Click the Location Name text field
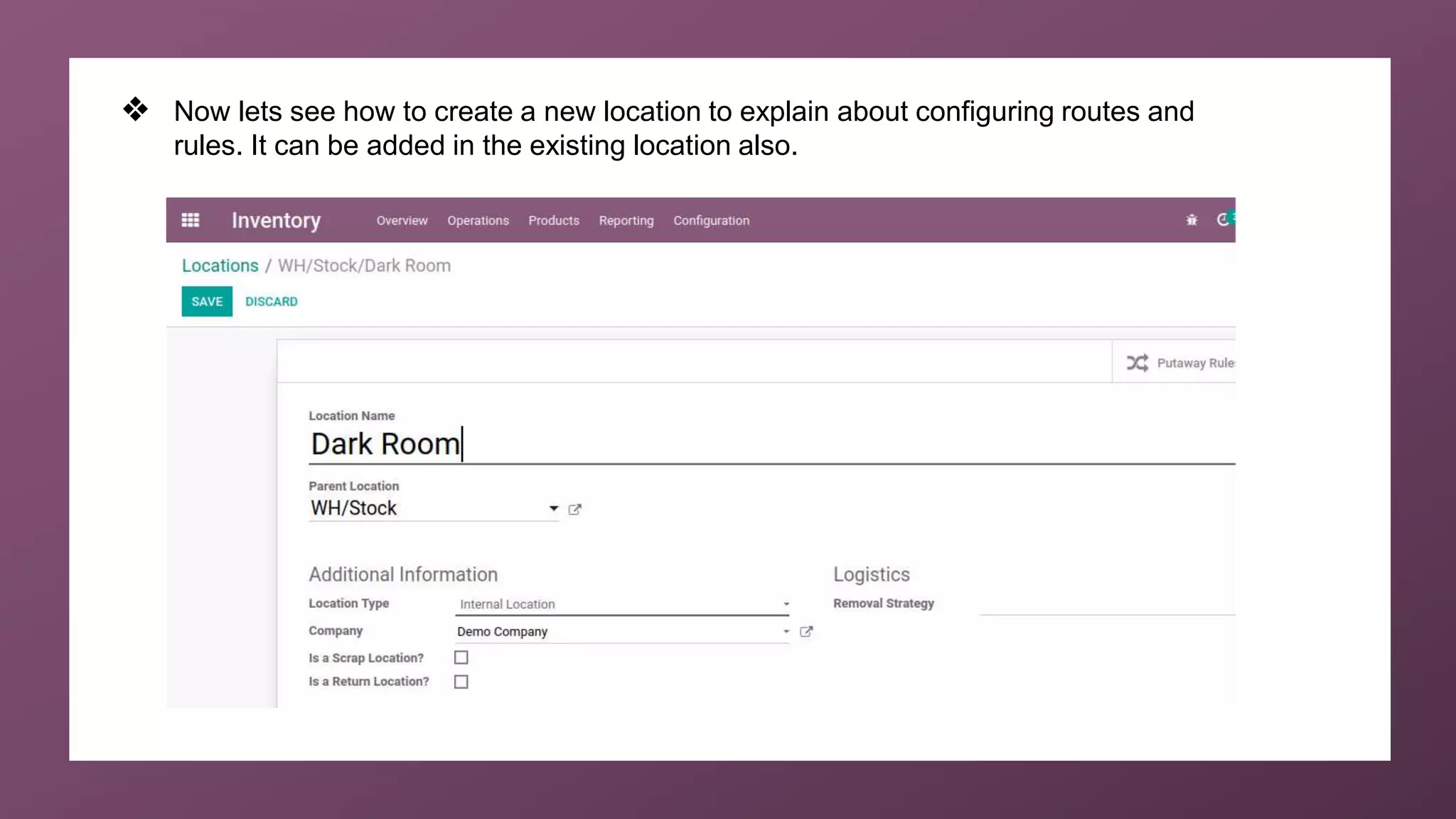The image size is (1456, 819). click(711, 444)
